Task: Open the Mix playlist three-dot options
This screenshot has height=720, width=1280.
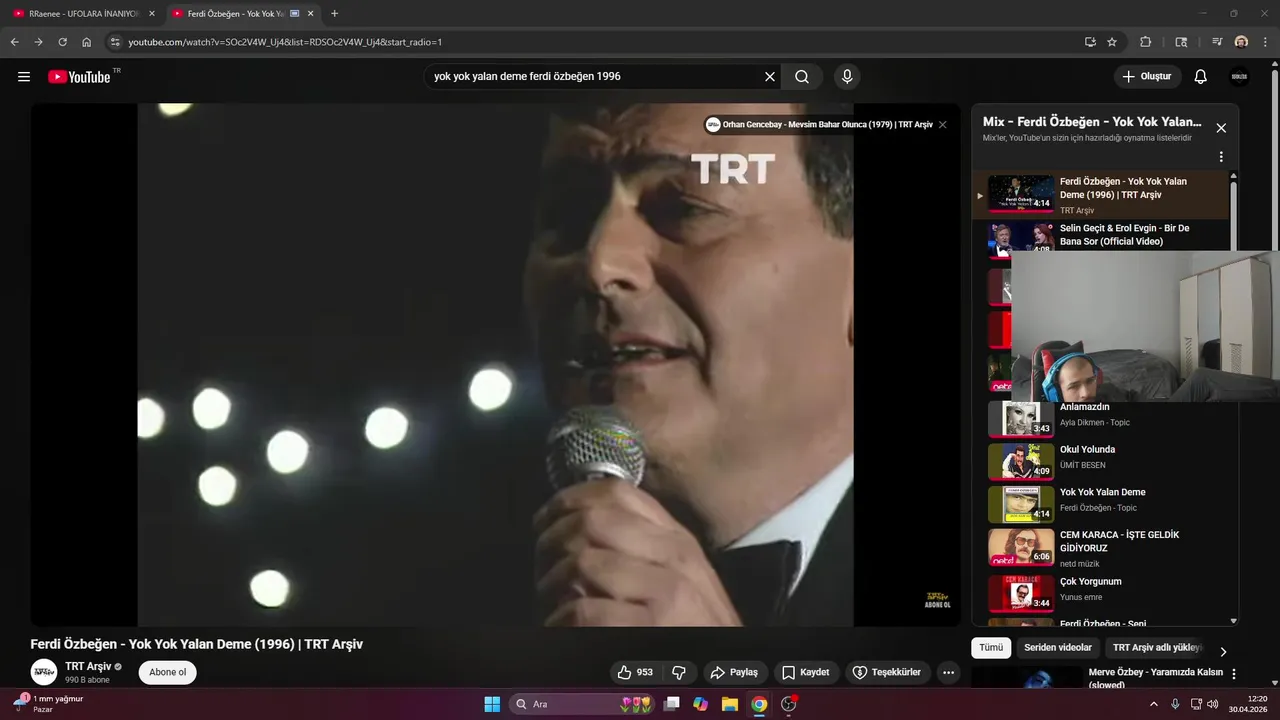Action: pos(1221,157)
